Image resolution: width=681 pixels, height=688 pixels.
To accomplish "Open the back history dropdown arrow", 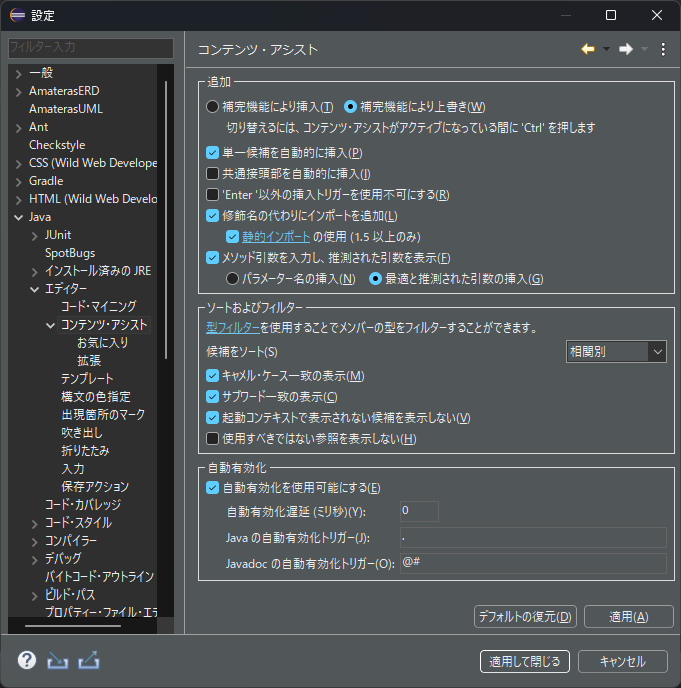I will click(606, 49).
